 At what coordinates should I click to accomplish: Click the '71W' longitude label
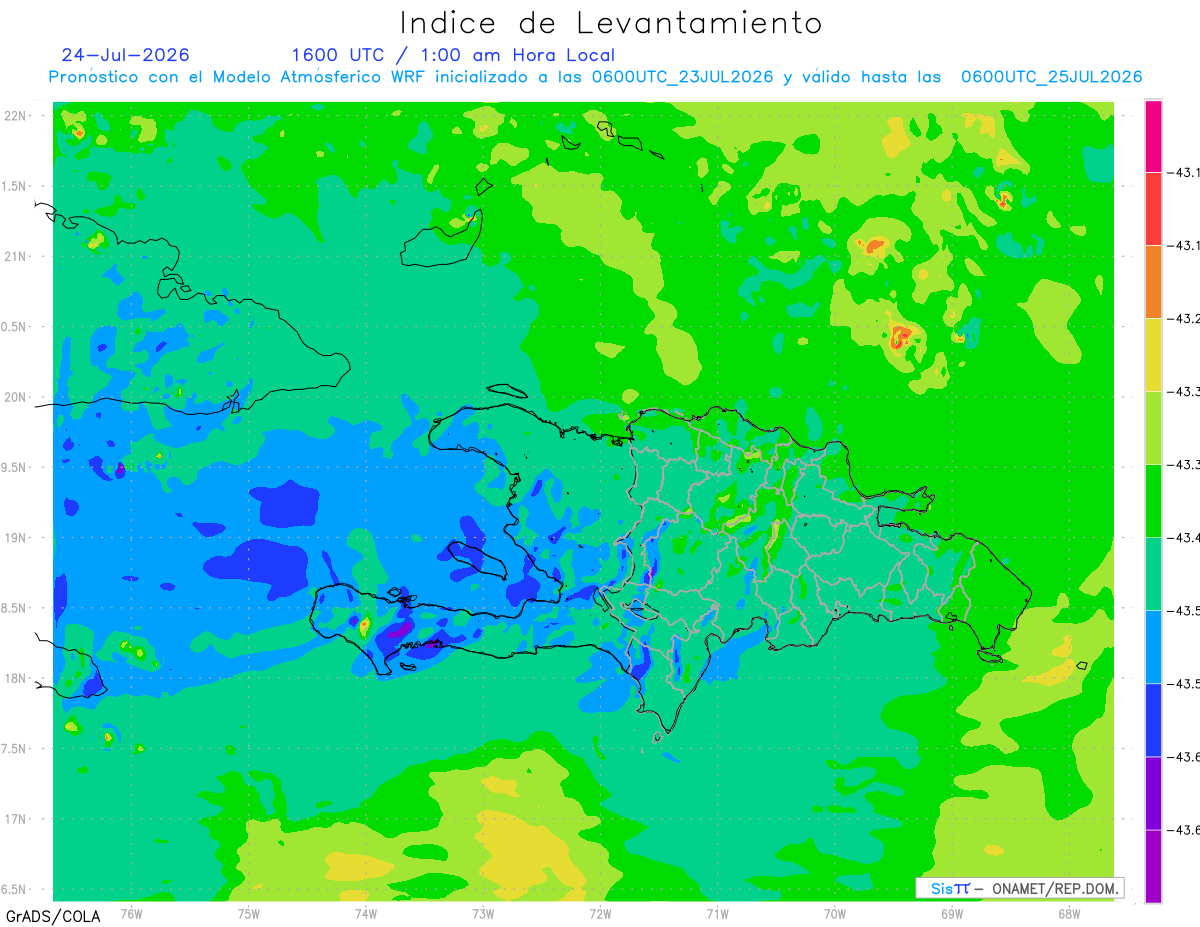coord(717,914)
